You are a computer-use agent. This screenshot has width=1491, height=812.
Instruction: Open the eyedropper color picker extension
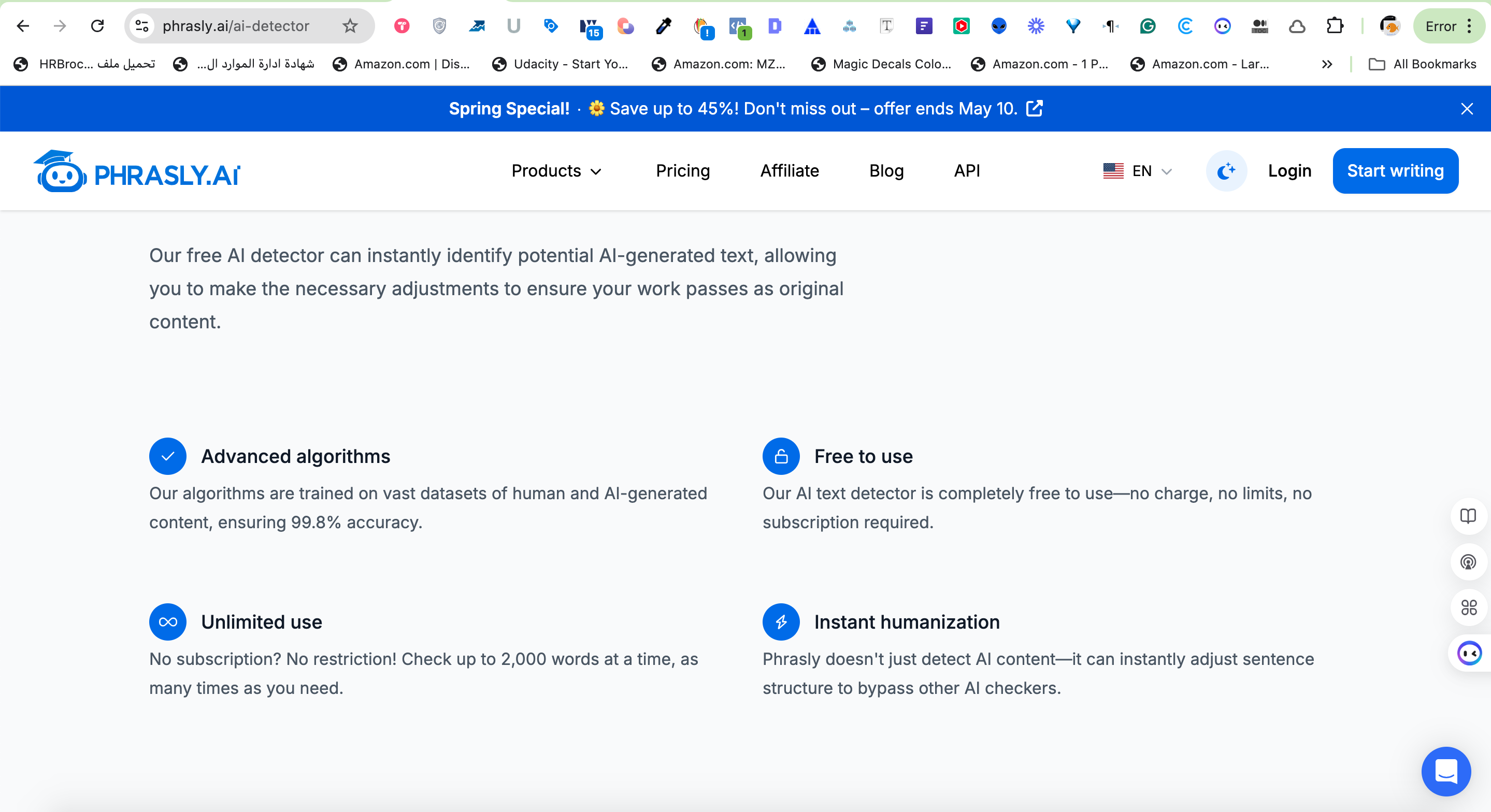click(663, 26)
